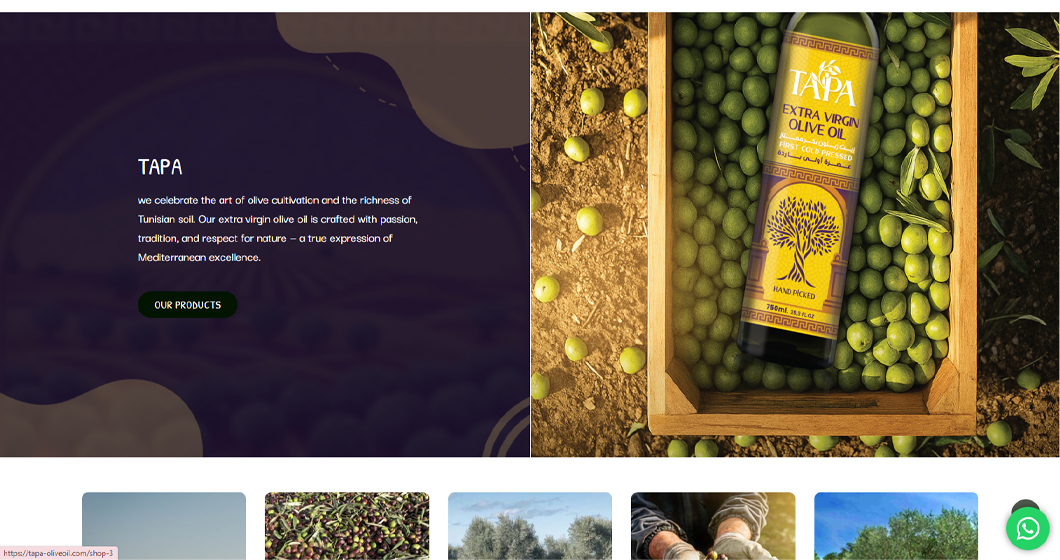
Task: Open the harvested olives gallery thumbnail
Action: click(x=347, y=526)
